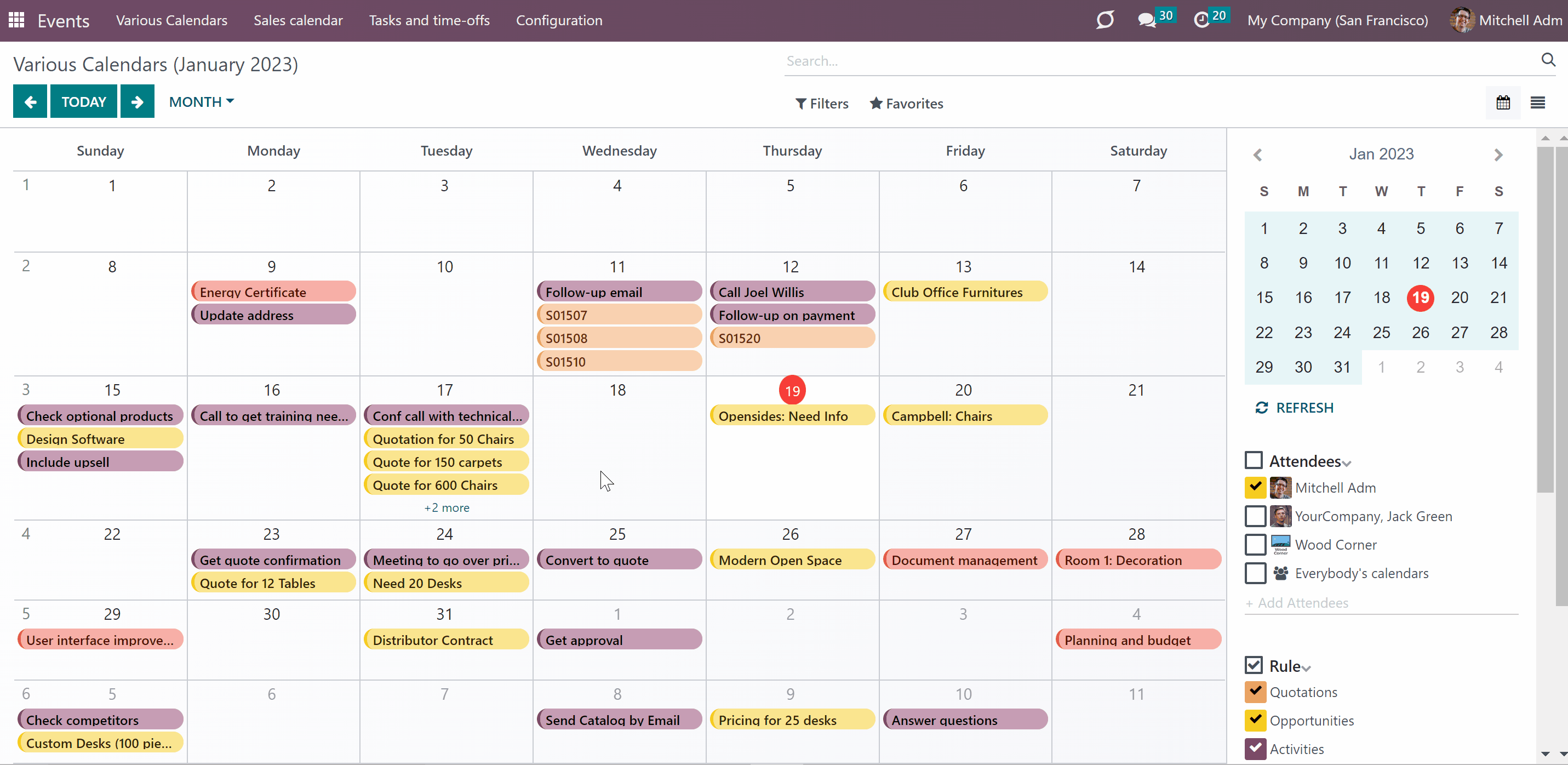The width and height of the screenshot is (1568, 765).
Task: Open activities clock with 20 pending
Action: click(x=1210, y=19)
